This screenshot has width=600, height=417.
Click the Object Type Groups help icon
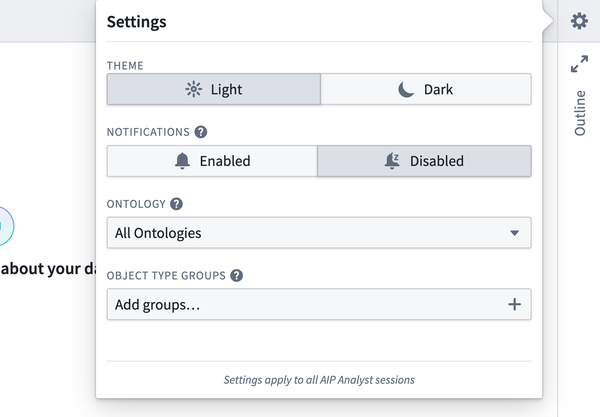pos(237,275)
